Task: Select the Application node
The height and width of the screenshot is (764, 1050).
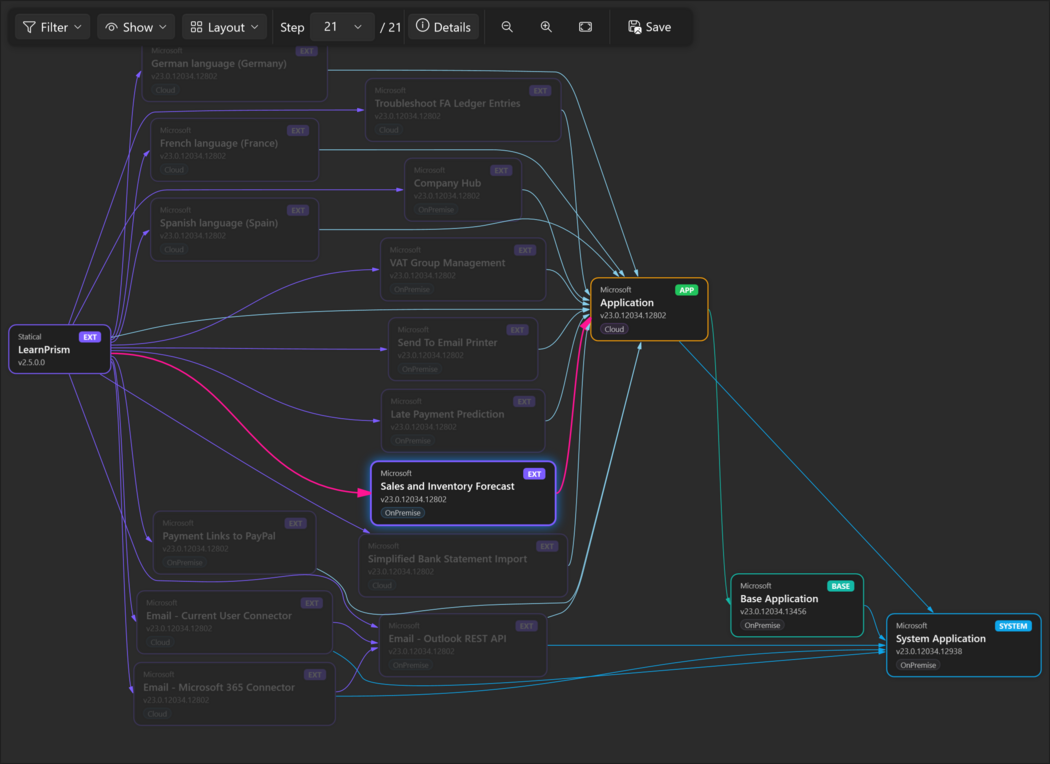Action: (x=649, y=309)
